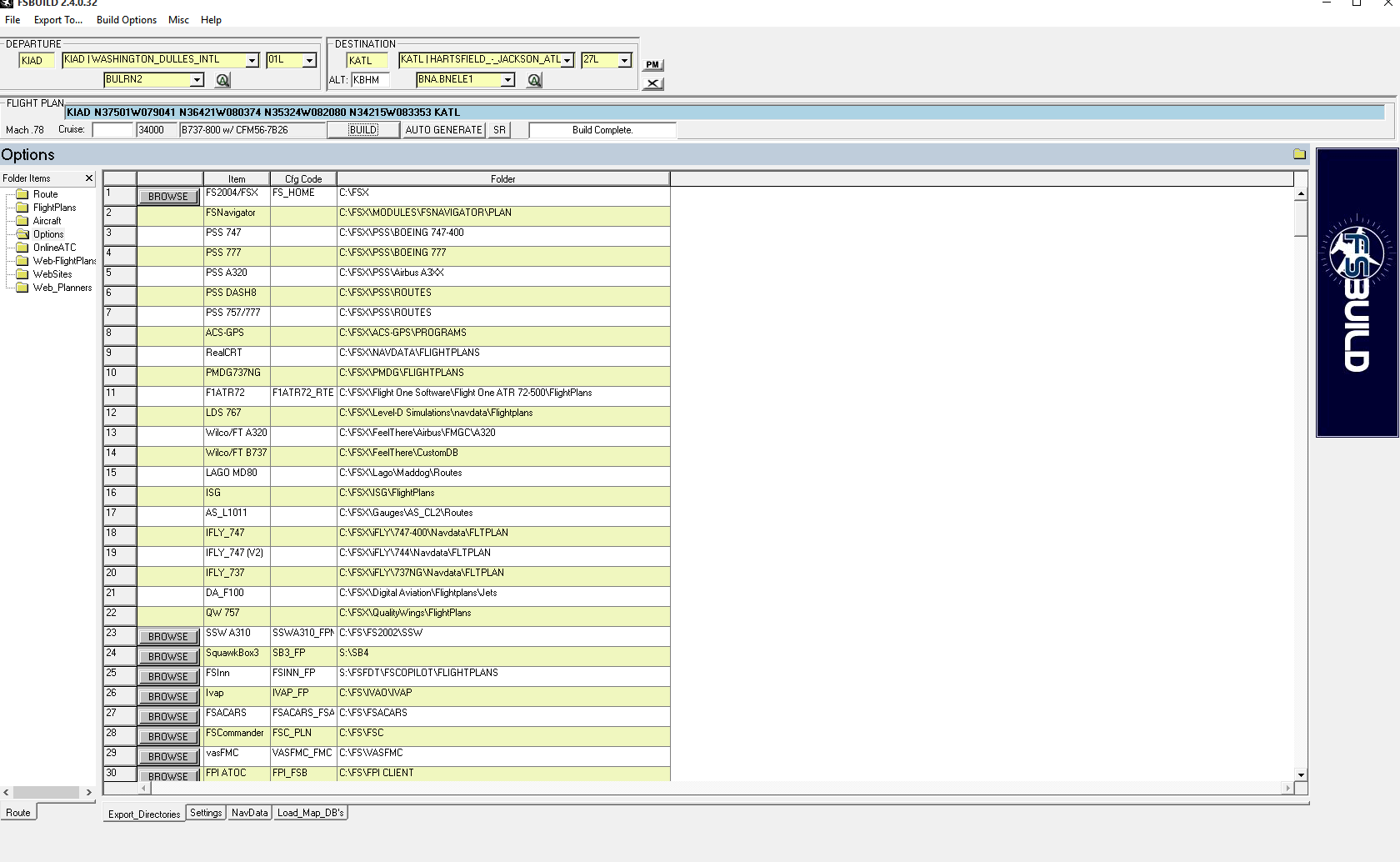Image resolution: width=1400 pixels, height=862 pixels.
Task: Switch to the Load_Map_DB's tab
Action: pyautogui.click(x=310, y=813)
